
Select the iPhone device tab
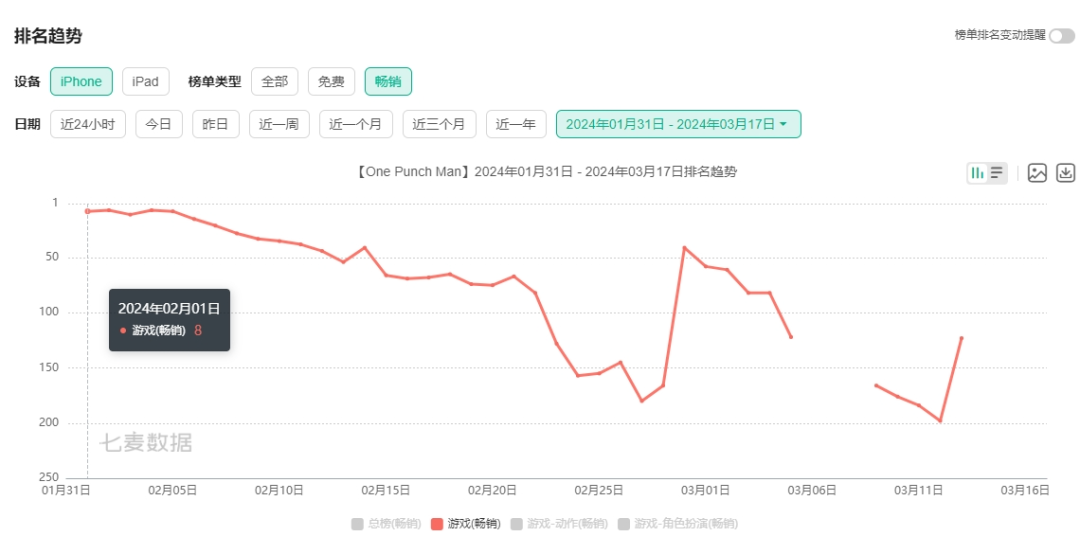coord(81,82)
